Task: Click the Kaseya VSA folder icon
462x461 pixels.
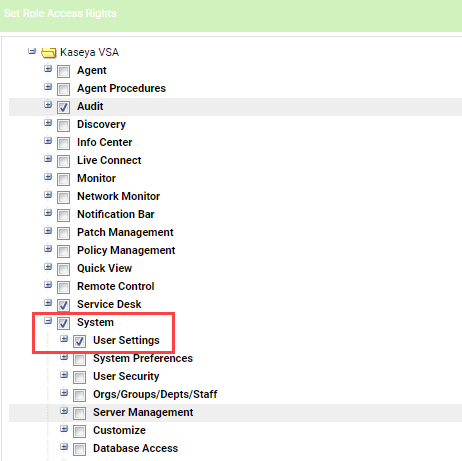Action: click(49, 53)
